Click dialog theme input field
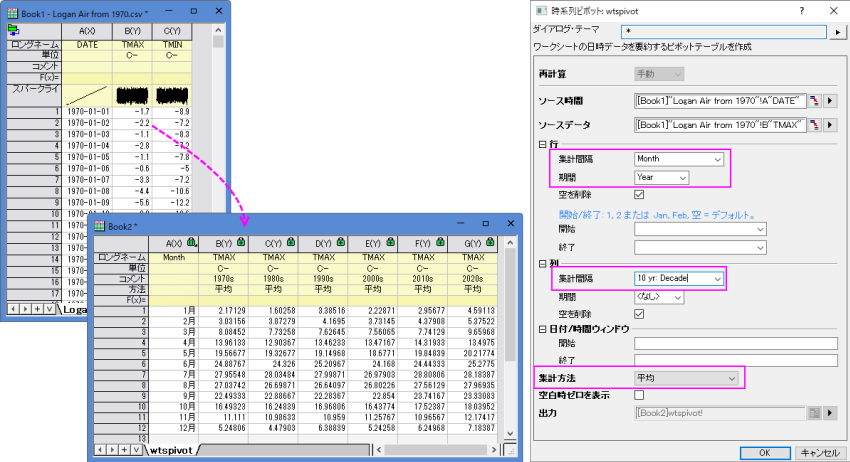The image size is (850, 462). pos(724,31)
